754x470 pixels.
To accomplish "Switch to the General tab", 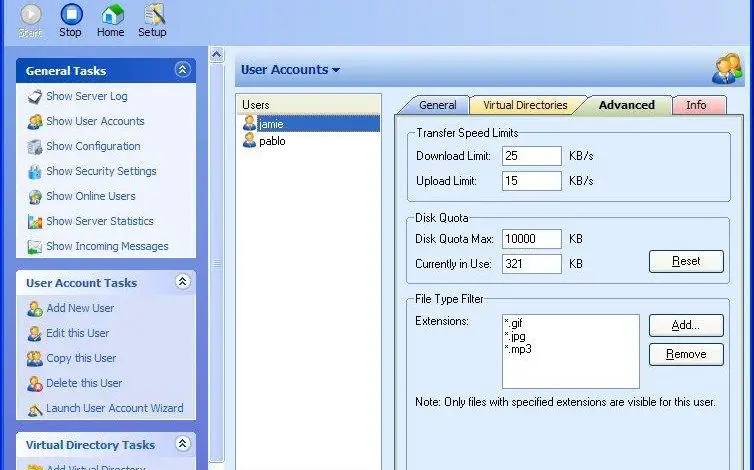I will click(x=437, y=105).
